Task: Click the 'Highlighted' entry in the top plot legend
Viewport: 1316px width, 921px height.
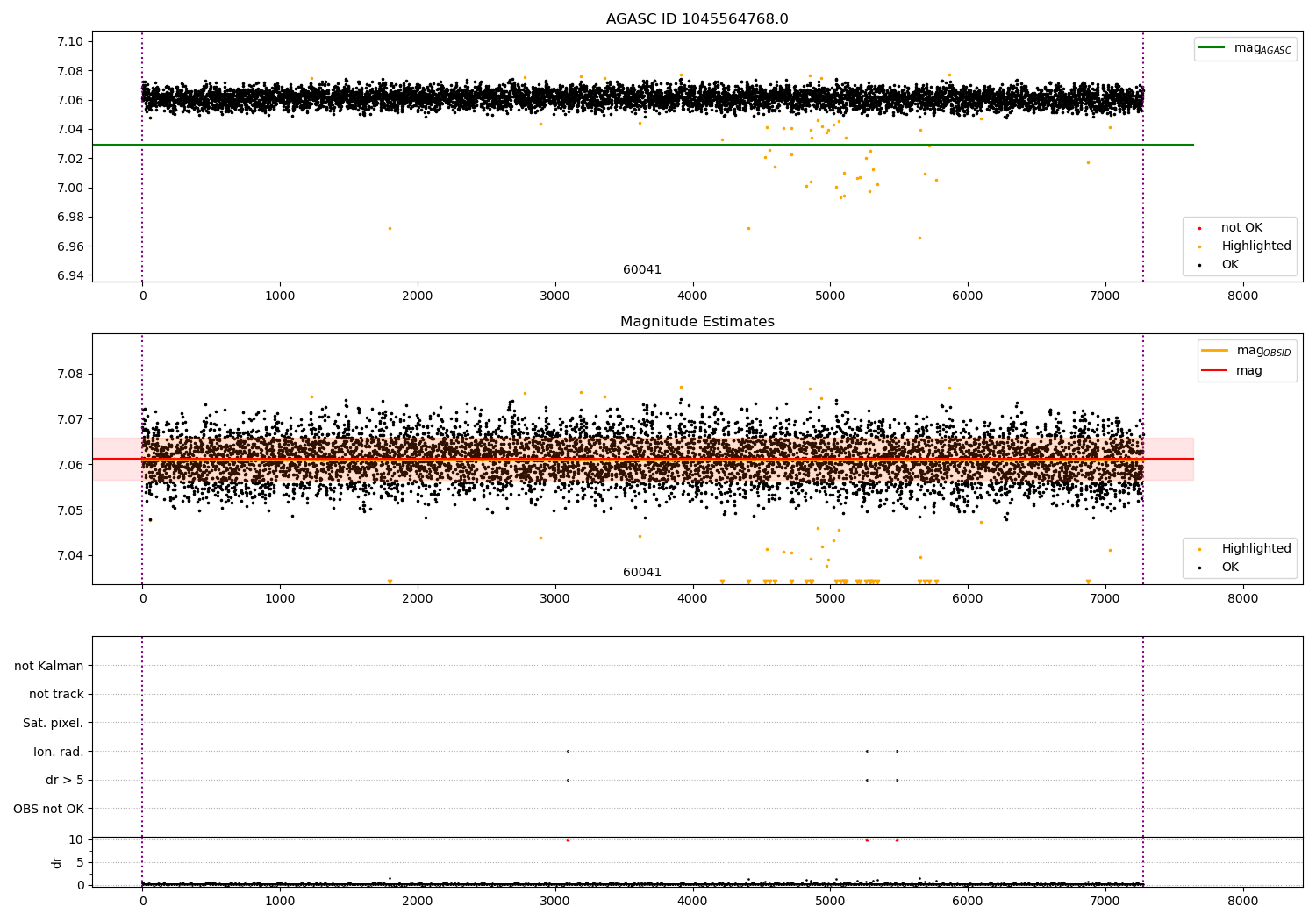Action: pyautogui.click(x=1255, y=246)
